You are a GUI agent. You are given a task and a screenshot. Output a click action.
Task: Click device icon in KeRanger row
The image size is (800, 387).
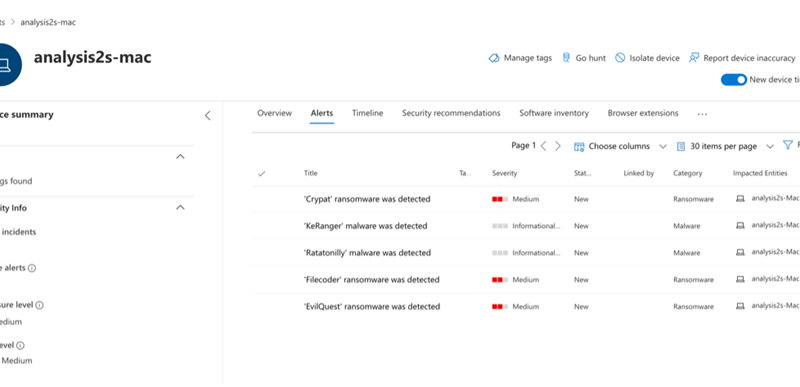point(740,226)
